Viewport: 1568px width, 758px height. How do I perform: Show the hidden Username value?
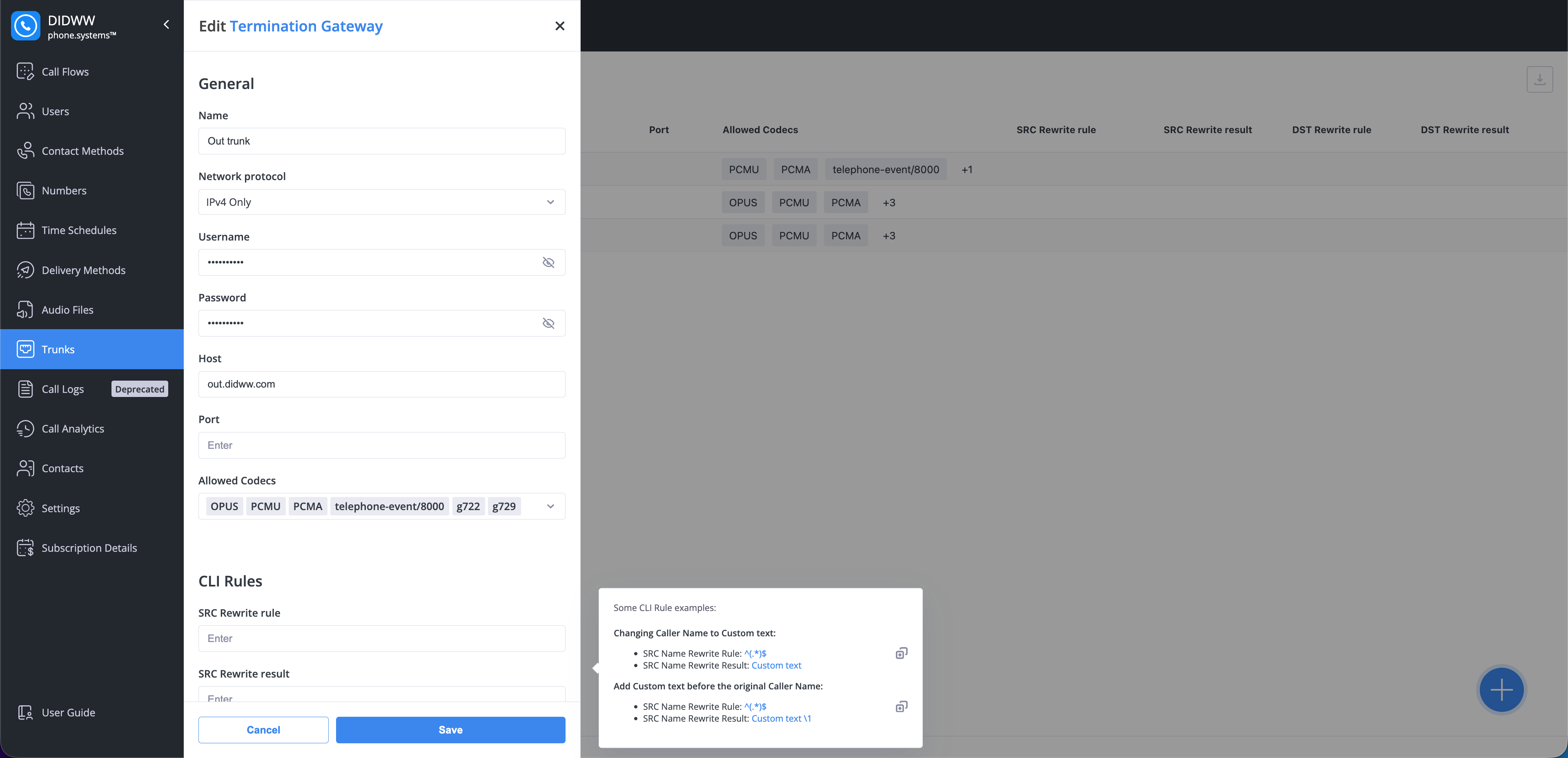548,263
